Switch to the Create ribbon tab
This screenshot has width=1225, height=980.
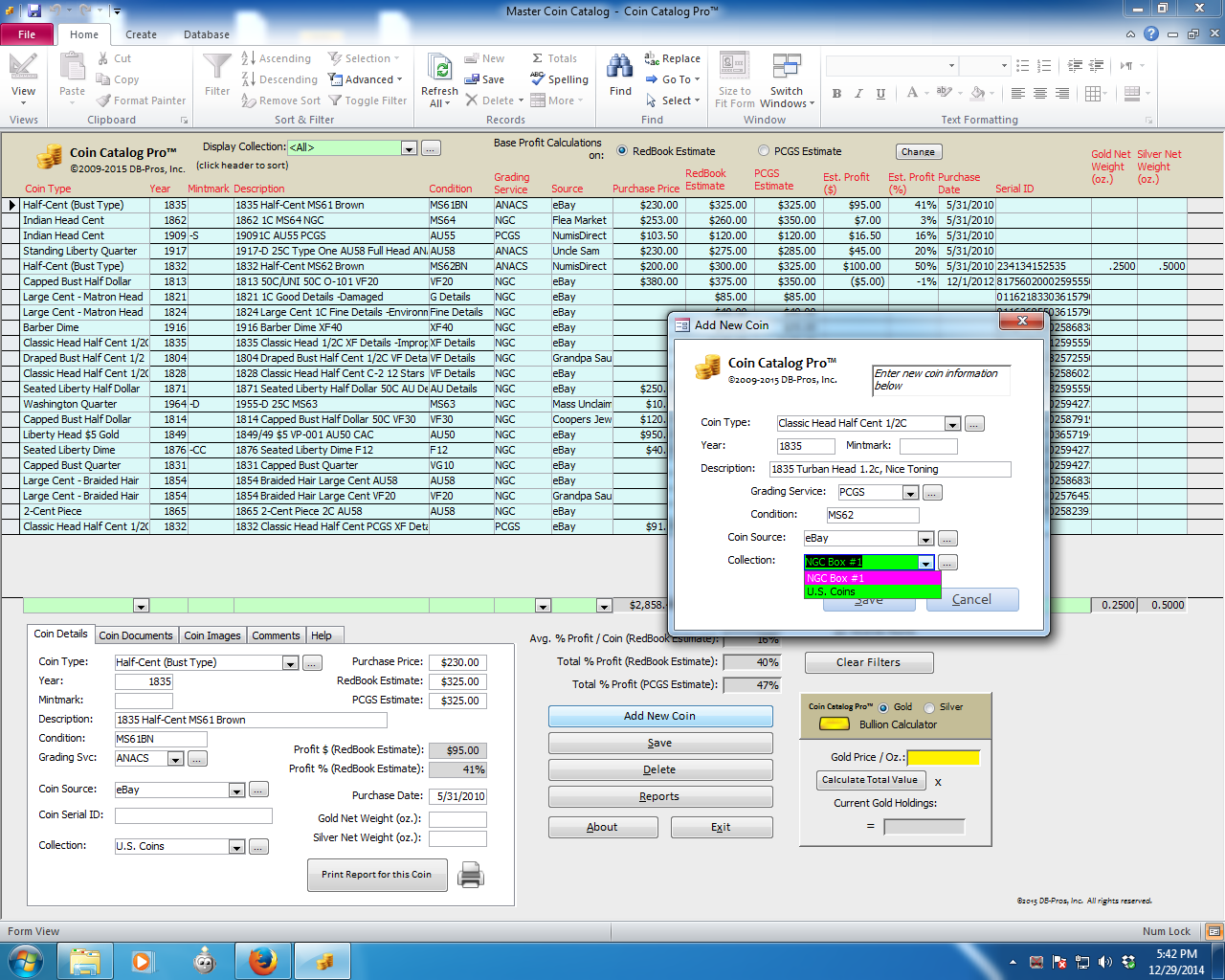point(141,34)
